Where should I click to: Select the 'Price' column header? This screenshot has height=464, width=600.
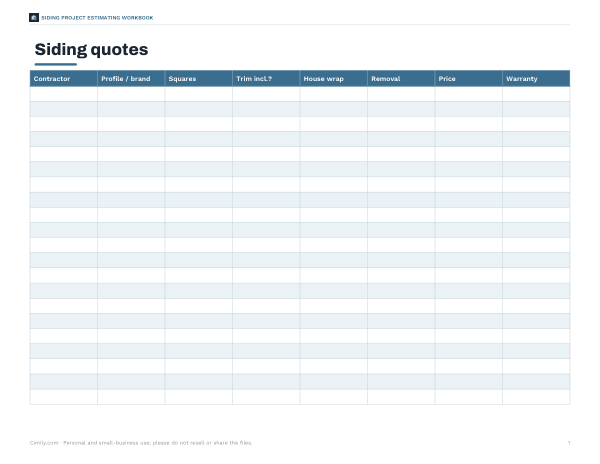pyautogui.click(x=469, y=79)
